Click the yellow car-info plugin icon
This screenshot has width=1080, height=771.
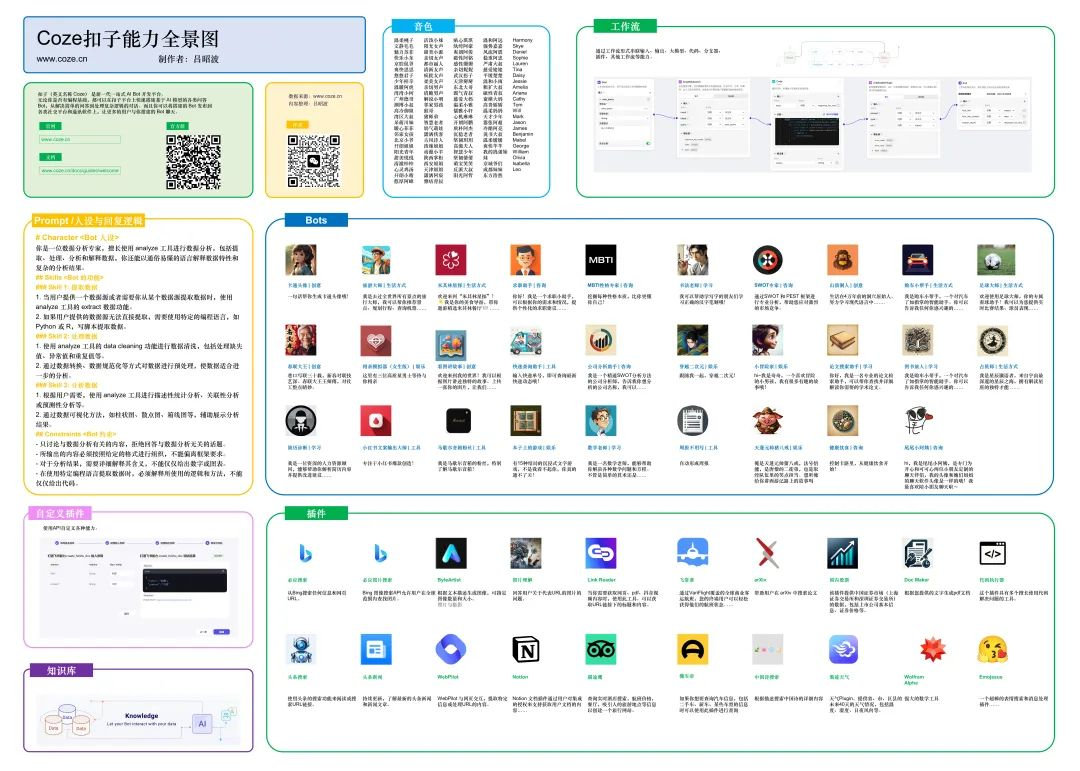click(x=692, y=649)
